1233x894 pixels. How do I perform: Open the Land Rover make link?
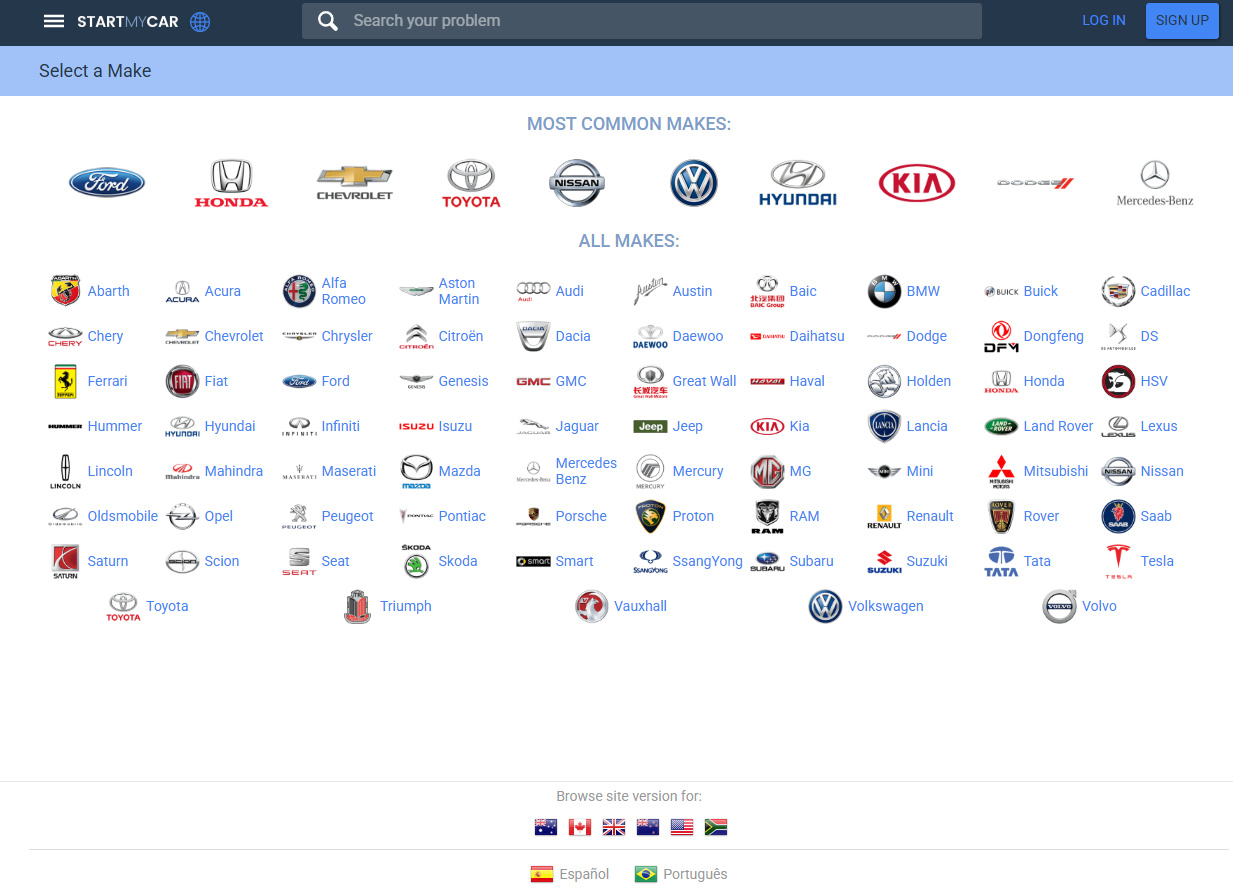1059,426
